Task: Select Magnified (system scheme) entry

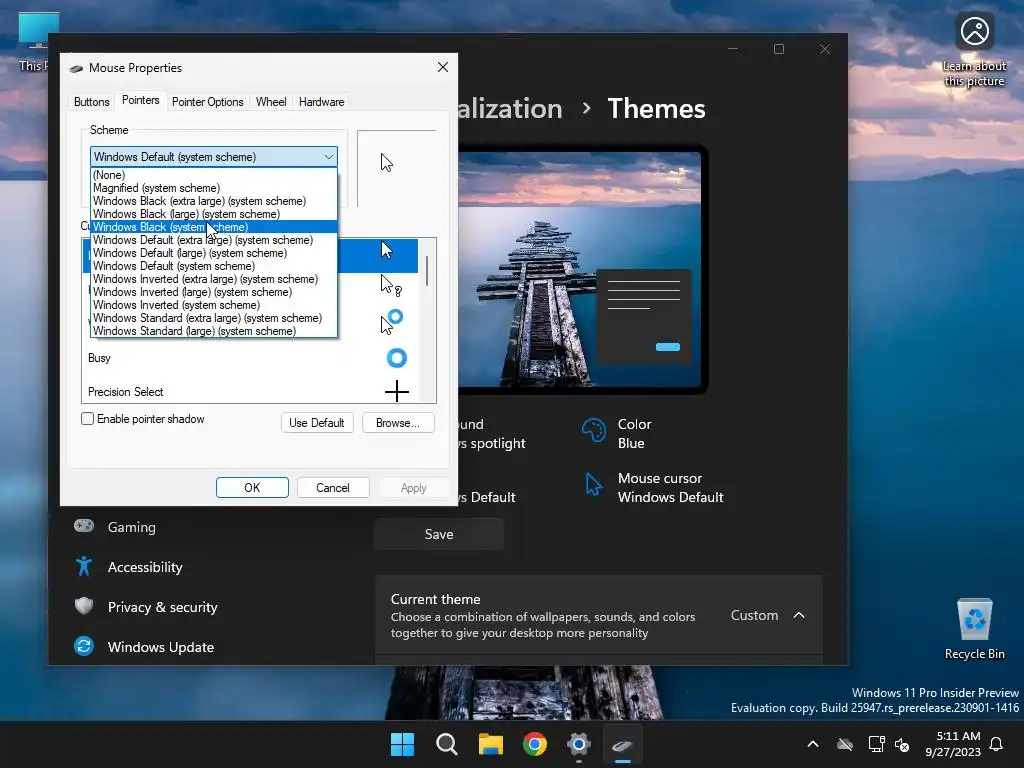Action: click(x=214, y=187)
